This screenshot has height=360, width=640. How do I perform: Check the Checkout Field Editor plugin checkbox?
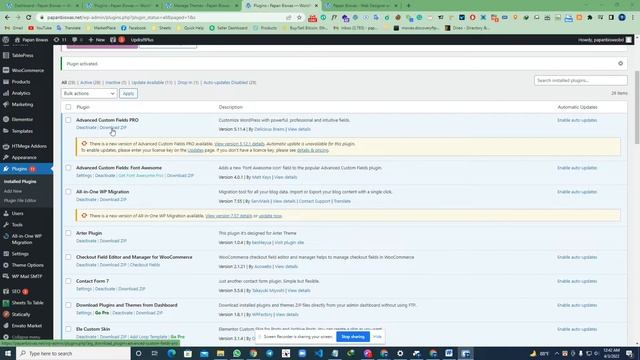68,257
